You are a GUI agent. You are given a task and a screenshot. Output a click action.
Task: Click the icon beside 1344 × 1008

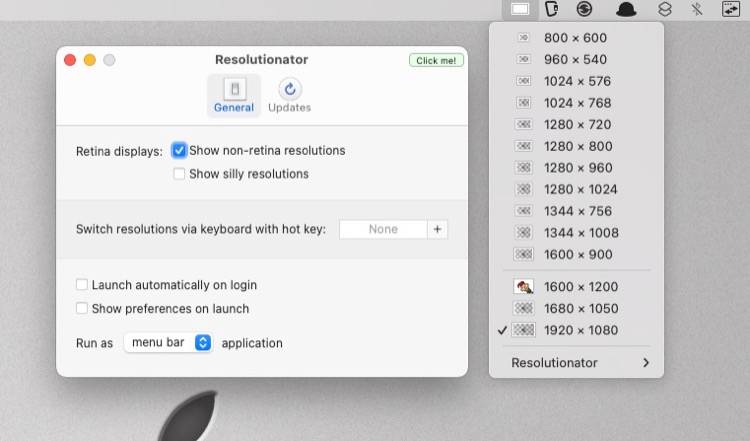[x=523, y=233]
